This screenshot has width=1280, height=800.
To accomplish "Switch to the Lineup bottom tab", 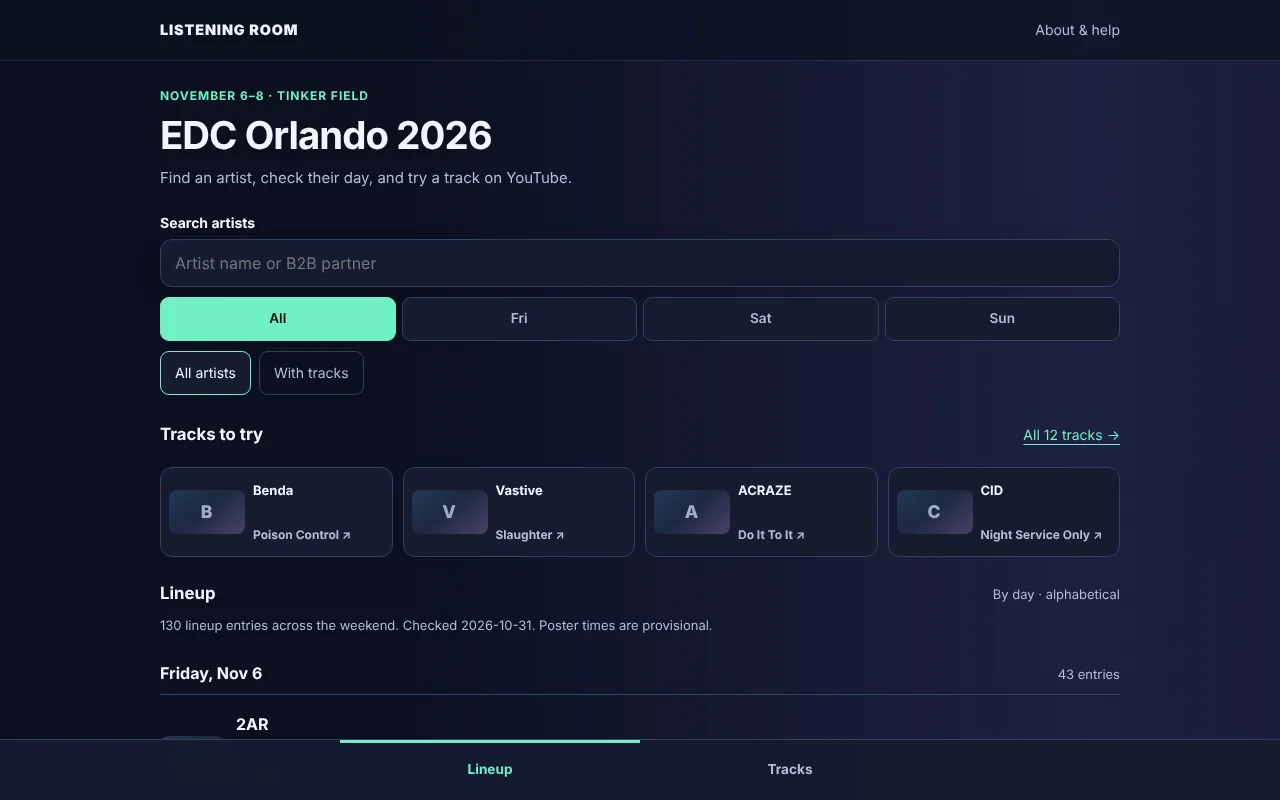I will click(490, 769).
